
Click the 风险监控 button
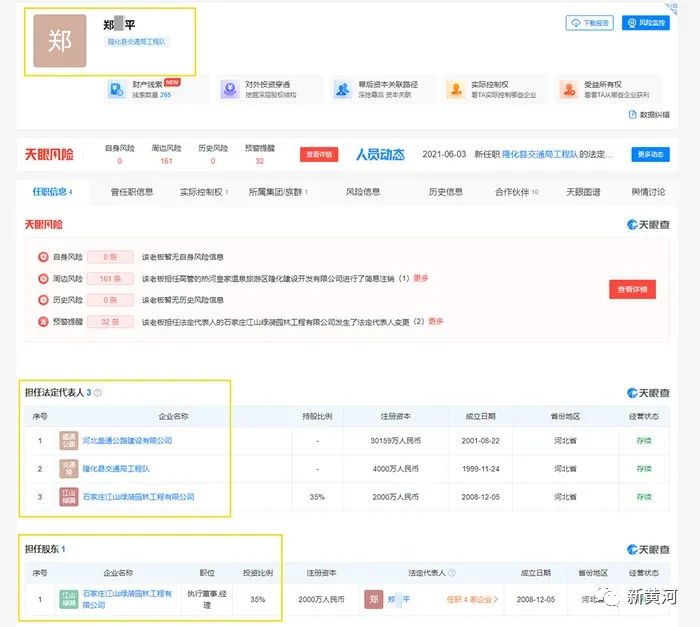(646, 23)
